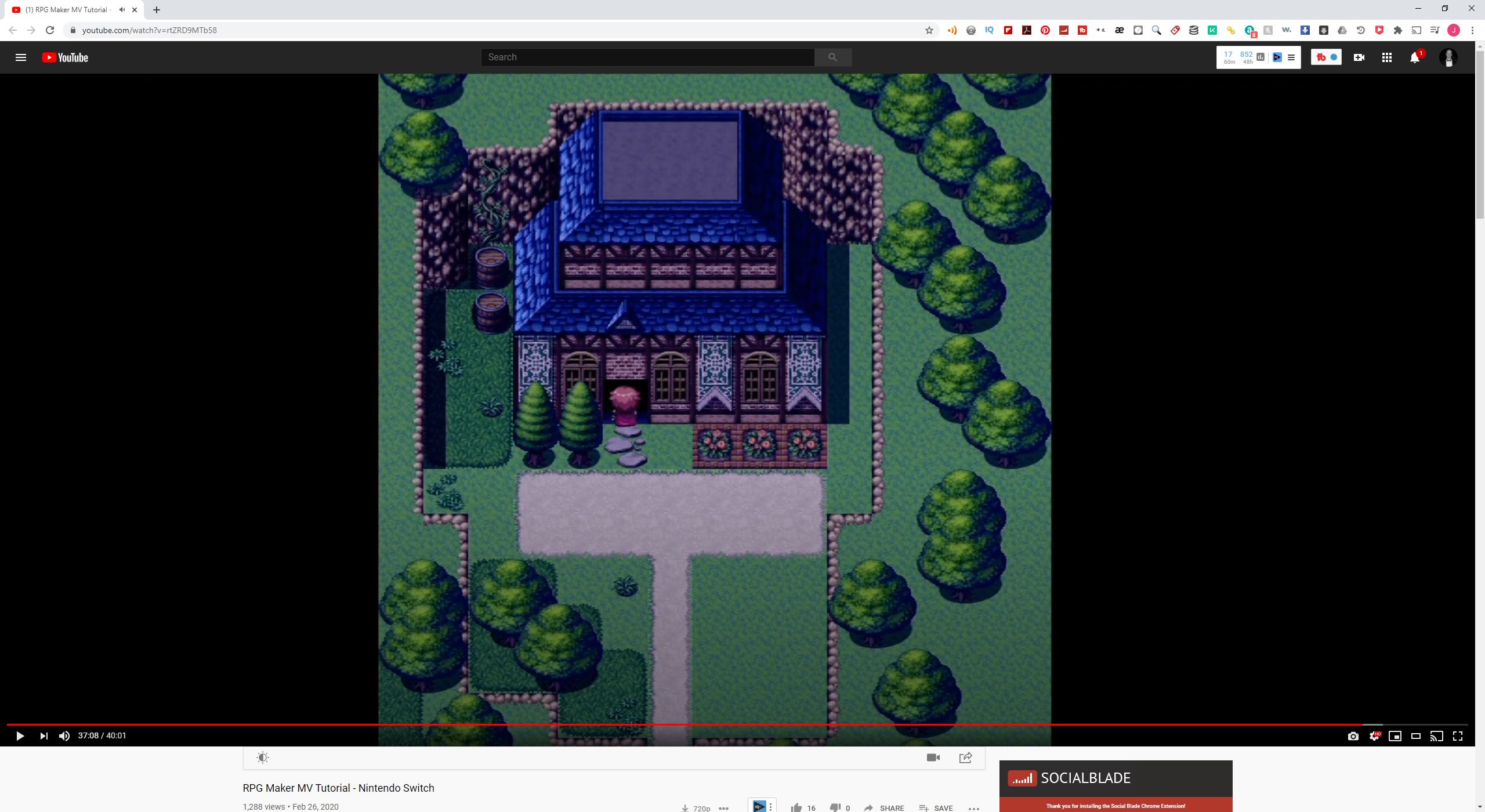The width and height of the screenshot is (1485, 812).
Task: Open the more actions dots after SAVE
Action: pos(974,808)
